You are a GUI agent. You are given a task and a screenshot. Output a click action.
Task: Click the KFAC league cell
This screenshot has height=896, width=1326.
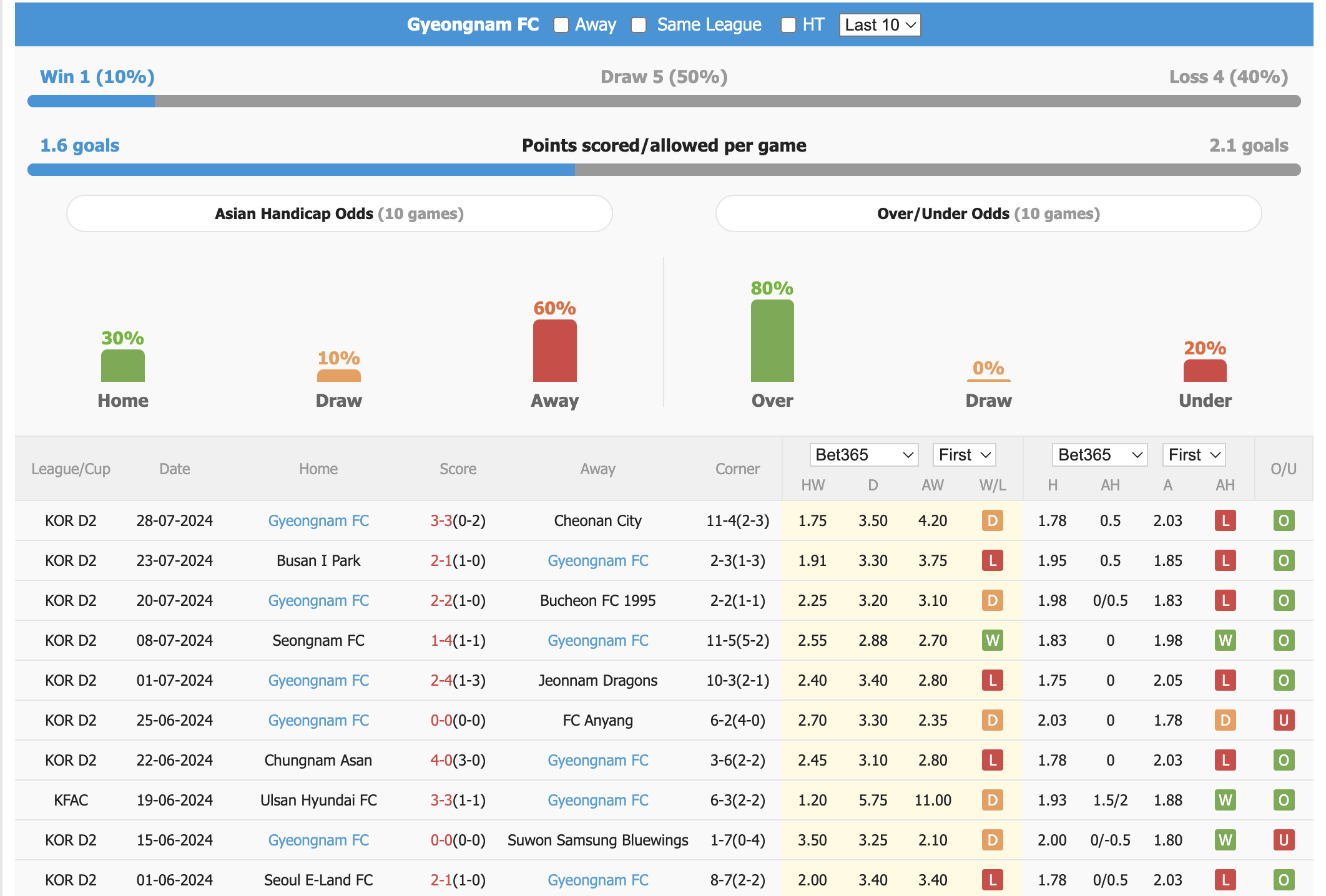click(x=71, y=800)
